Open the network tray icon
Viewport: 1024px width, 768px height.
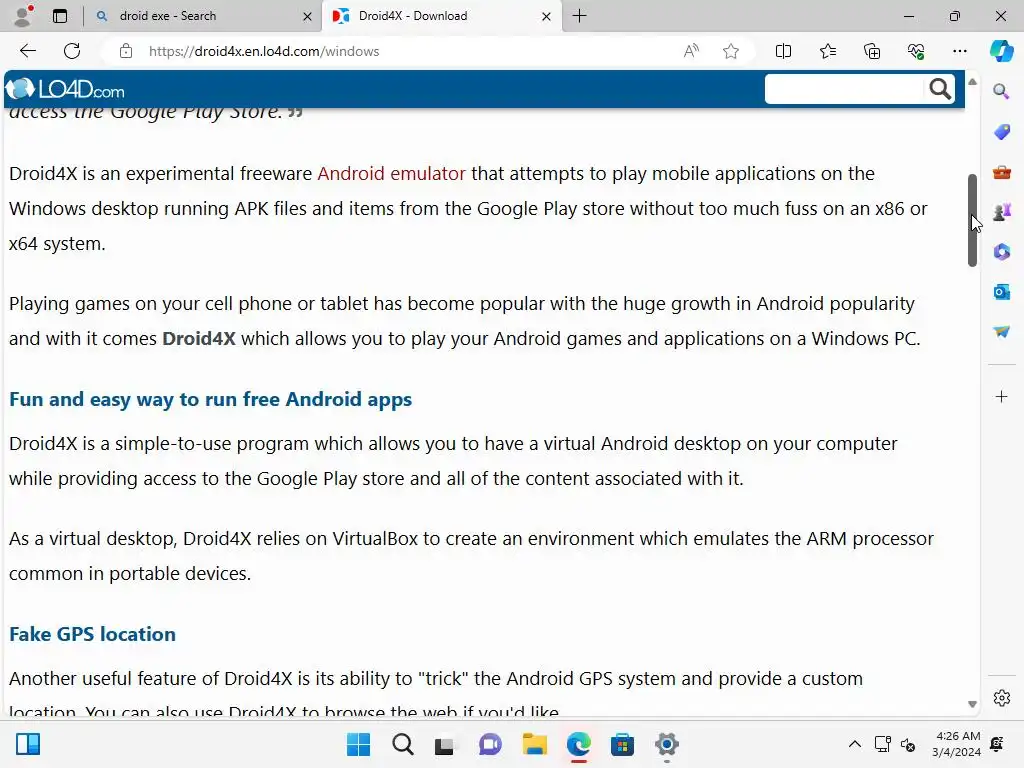[x=883, y=744]
